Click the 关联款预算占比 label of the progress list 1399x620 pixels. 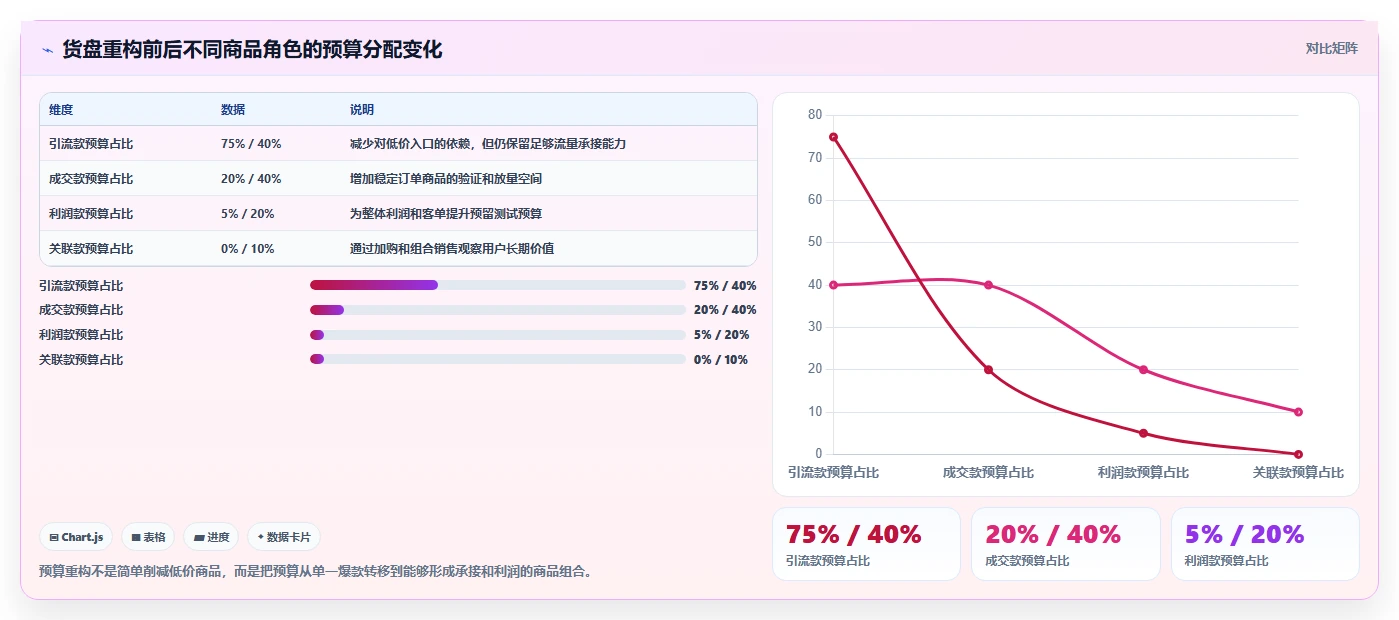(81, 360)
